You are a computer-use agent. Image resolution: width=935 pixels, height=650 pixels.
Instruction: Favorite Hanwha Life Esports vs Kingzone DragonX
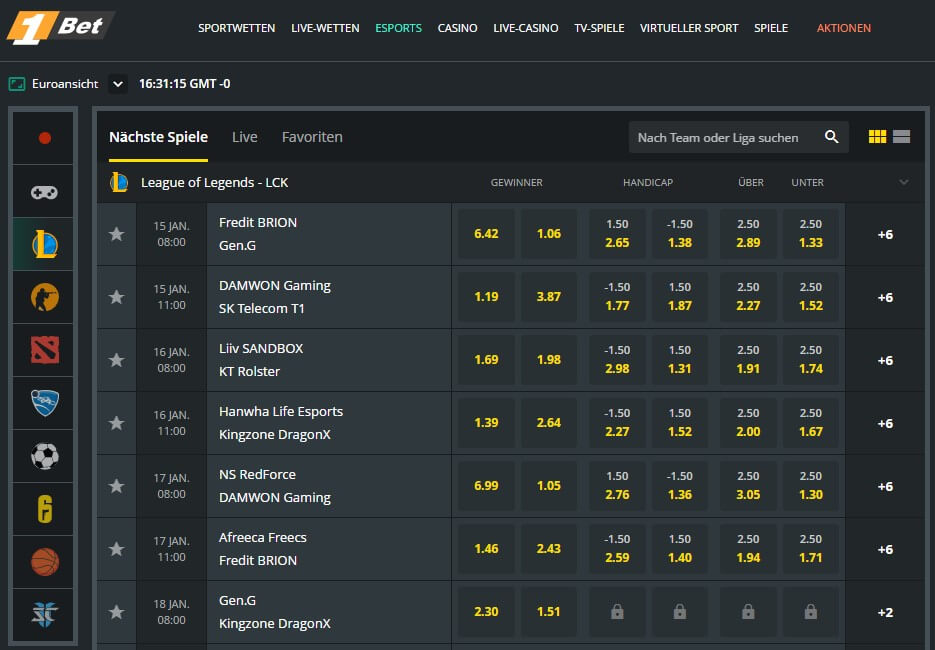pos(116,423)
